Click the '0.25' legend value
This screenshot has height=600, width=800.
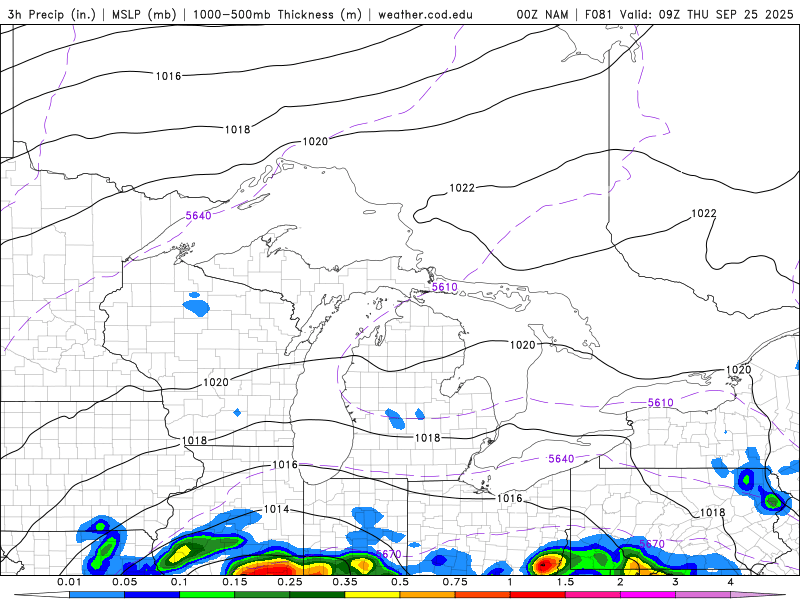pos(290,582)
